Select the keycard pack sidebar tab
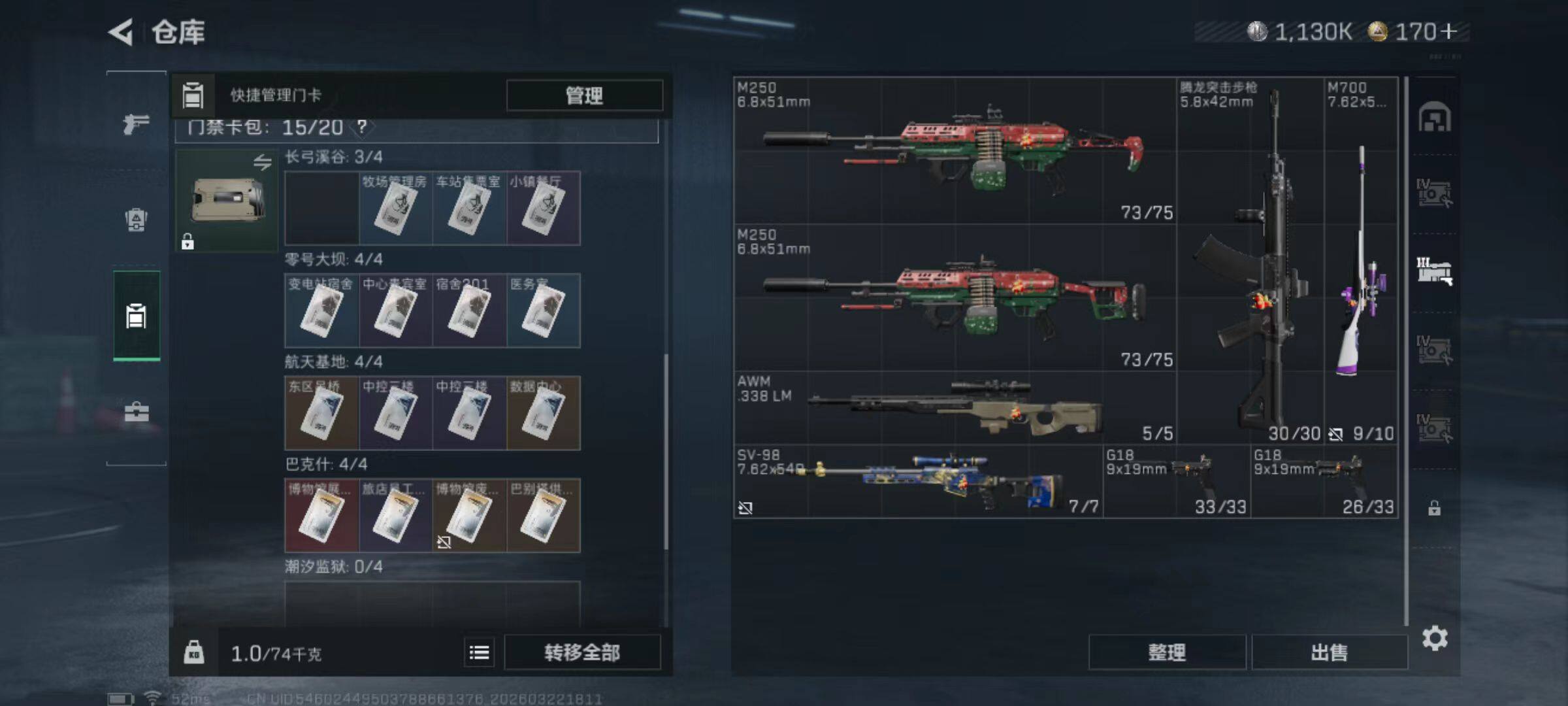This screenshot has height=706, width=1568. [137, 316]
